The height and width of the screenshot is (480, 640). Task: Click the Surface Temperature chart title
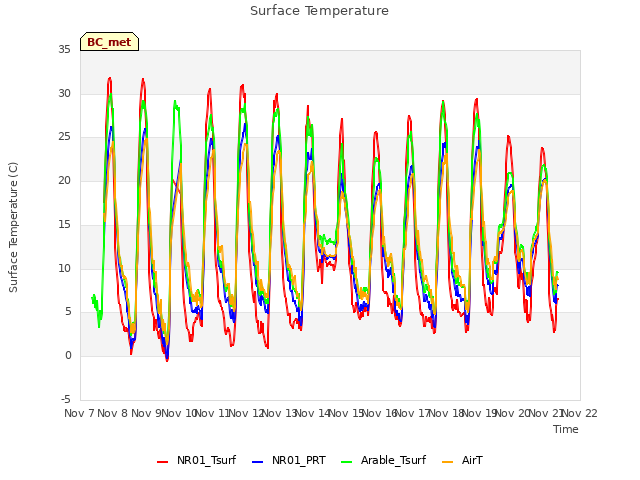coord(319,11)
